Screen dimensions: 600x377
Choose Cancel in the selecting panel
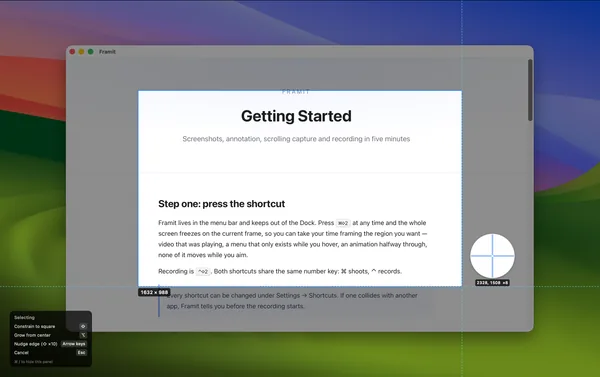[21, 353]
